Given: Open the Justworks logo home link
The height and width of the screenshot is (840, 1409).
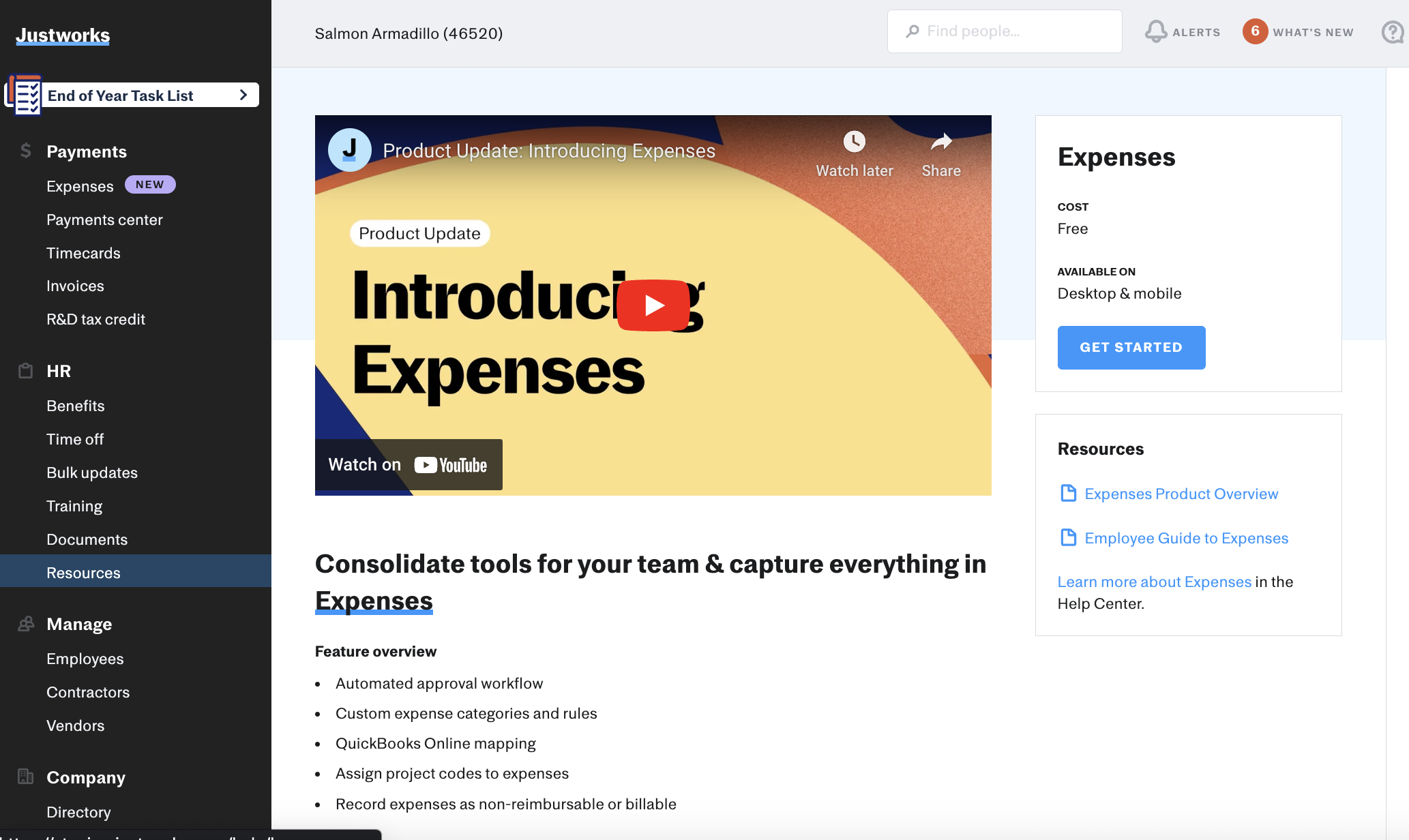Looking at the screenshot, I should 63,35.
